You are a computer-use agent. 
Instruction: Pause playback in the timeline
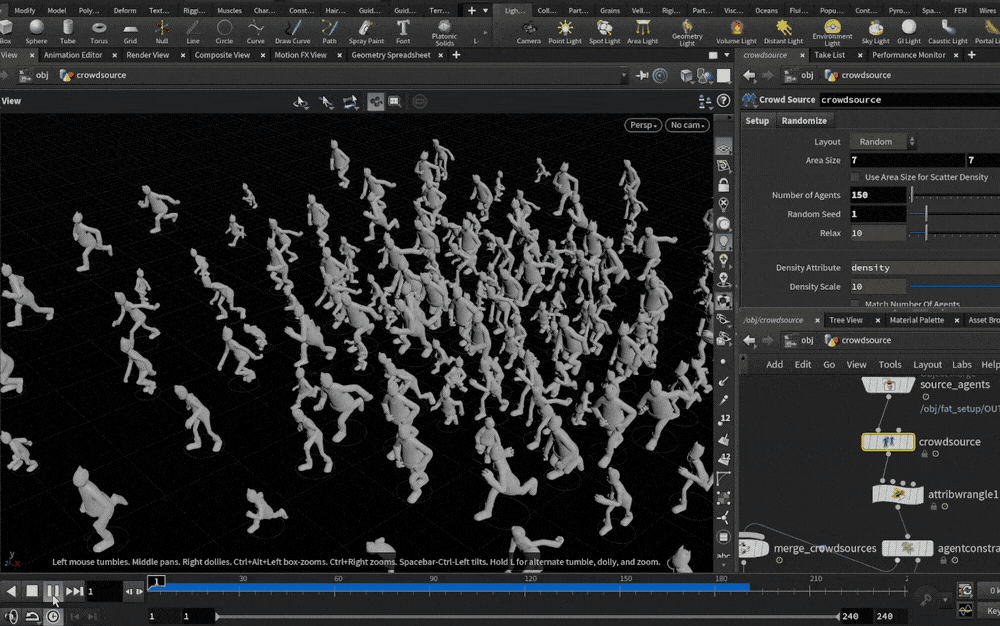point(54,592)
